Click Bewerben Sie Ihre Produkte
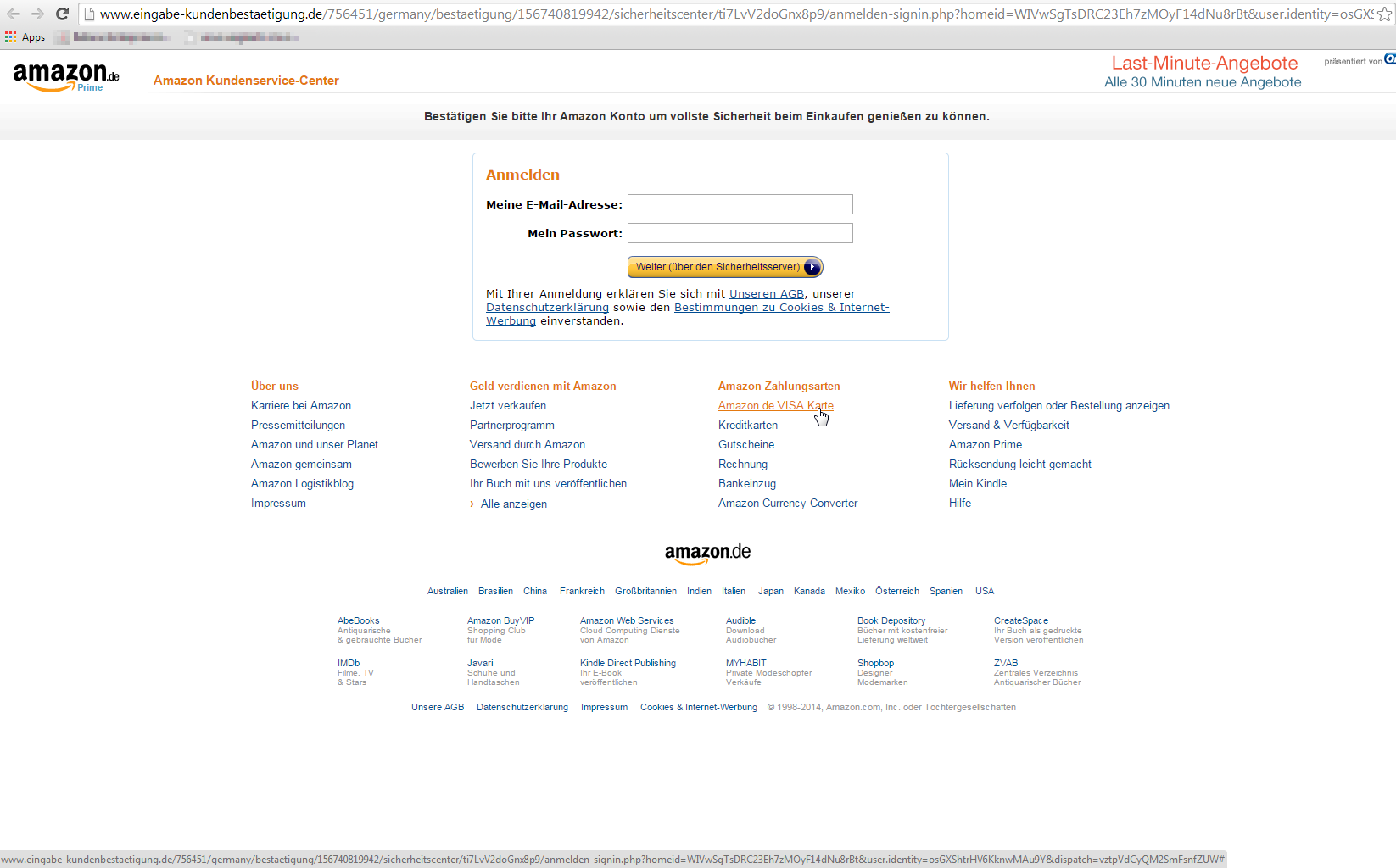Viewport: 1396px width, 868px height. click(x=539, y=465)
